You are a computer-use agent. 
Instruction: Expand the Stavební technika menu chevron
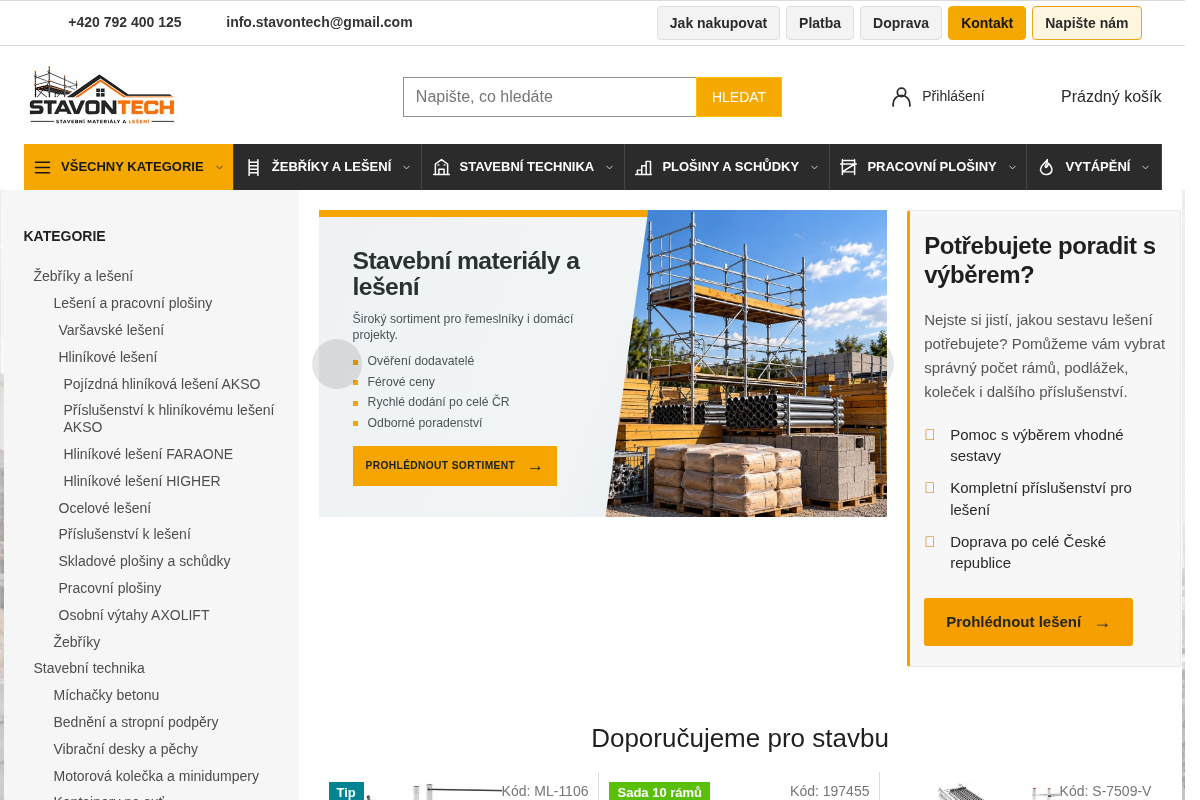click(x=609, y=167)
